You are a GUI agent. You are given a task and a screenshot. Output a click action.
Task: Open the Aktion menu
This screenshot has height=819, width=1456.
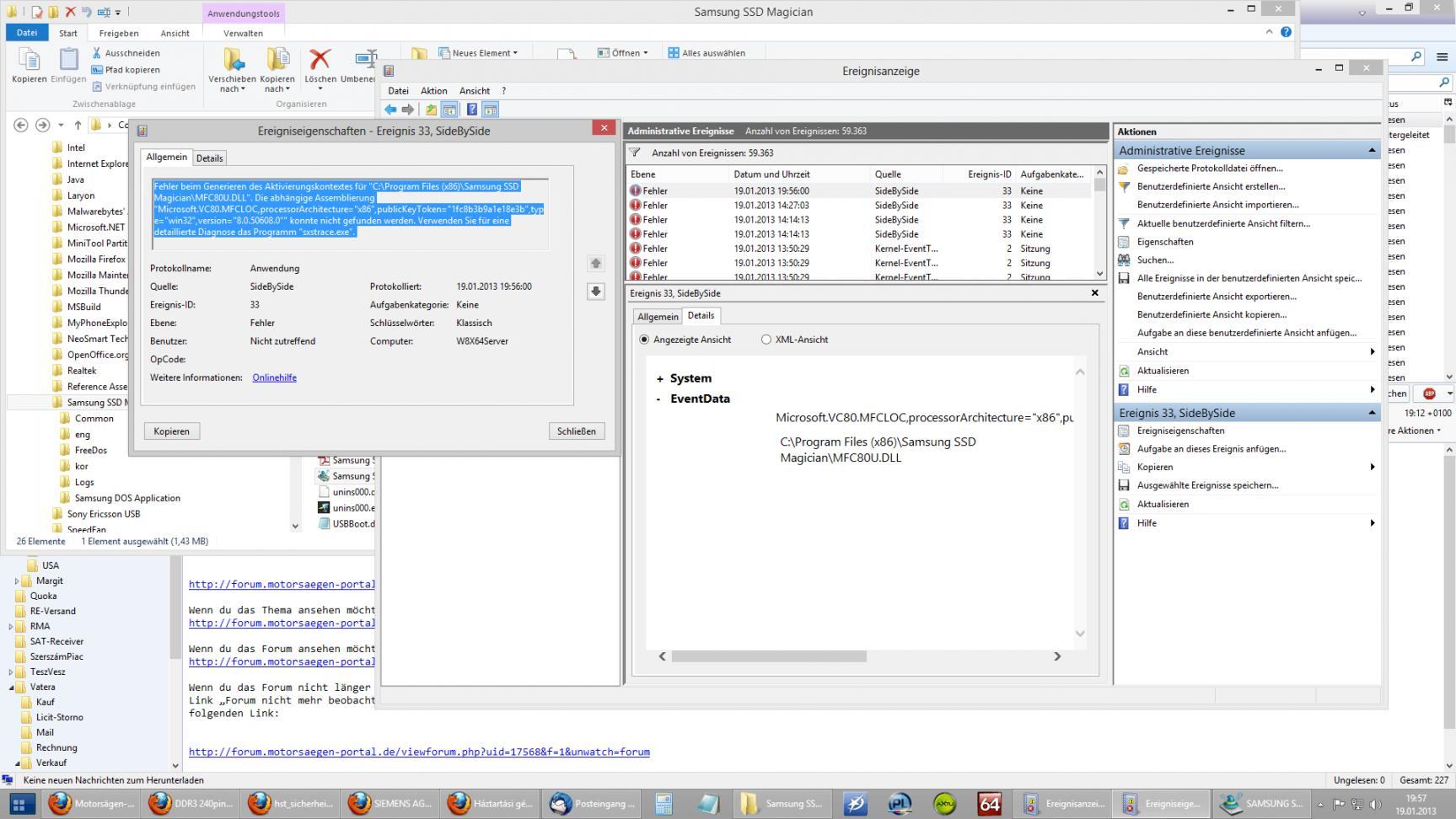(433, 91)
